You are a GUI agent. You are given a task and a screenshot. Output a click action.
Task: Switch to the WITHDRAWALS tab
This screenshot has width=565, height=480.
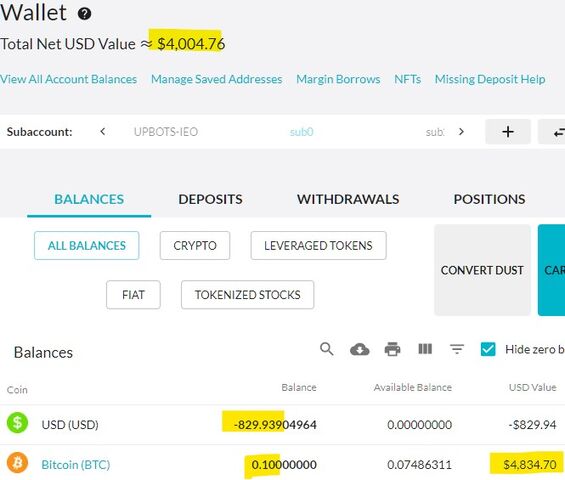point(348,199)
